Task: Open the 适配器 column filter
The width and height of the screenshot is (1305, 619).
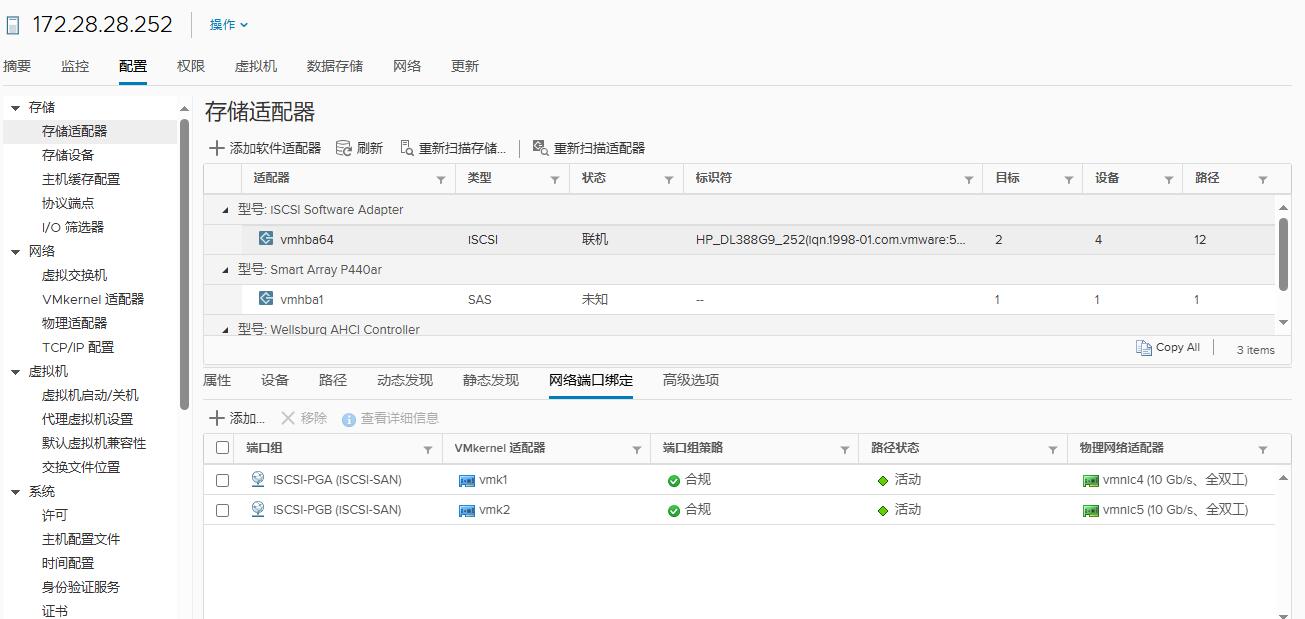Action: coord(441,179)
